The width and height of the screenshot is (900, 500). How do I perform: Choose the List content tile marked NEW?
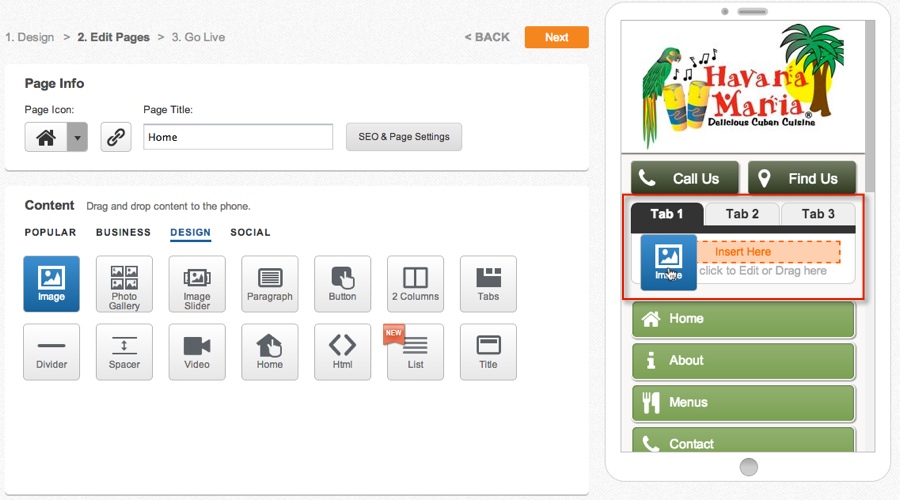coord(416,352)
